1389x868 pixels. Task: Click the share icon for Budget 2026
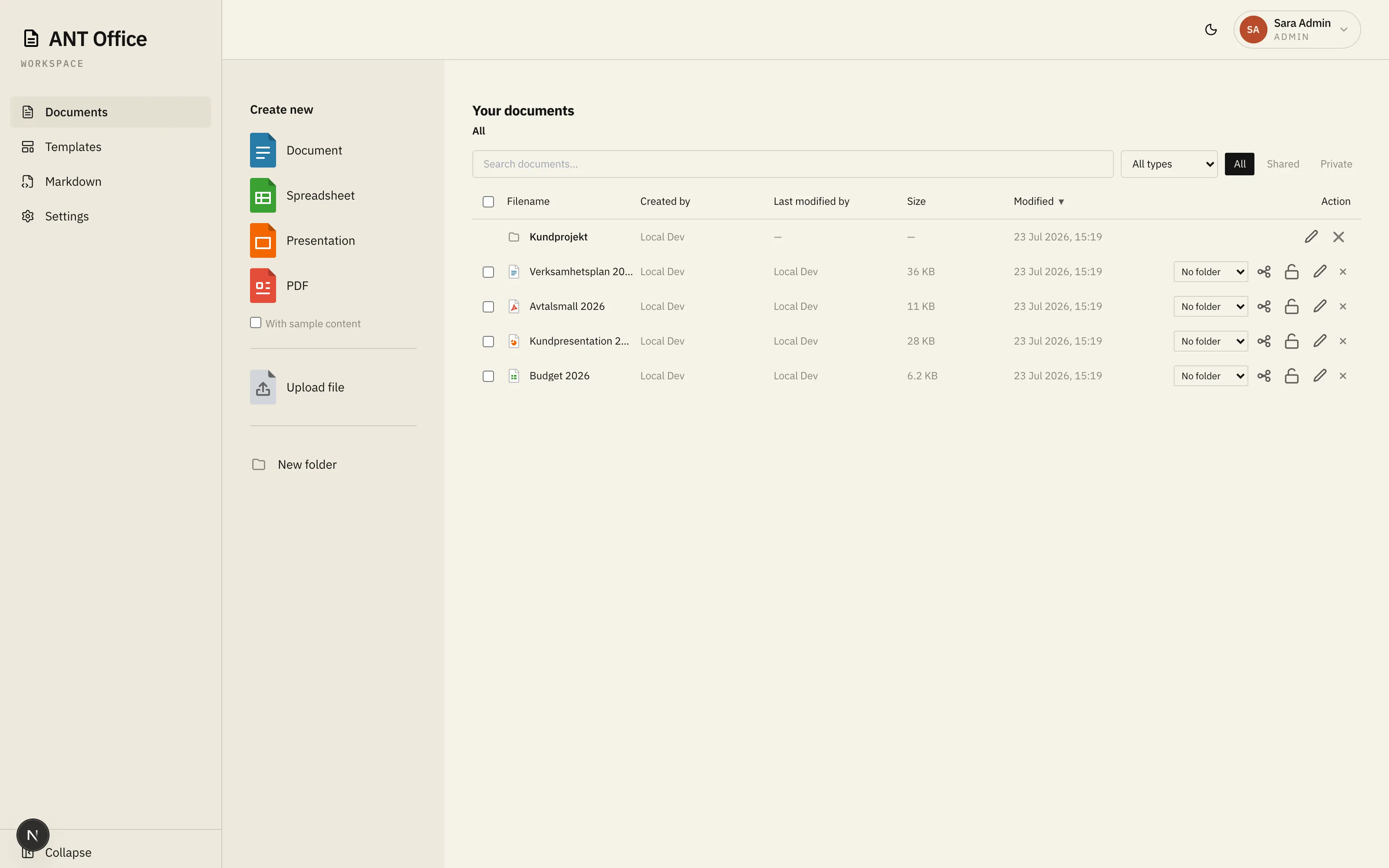tap(1264, 376)
